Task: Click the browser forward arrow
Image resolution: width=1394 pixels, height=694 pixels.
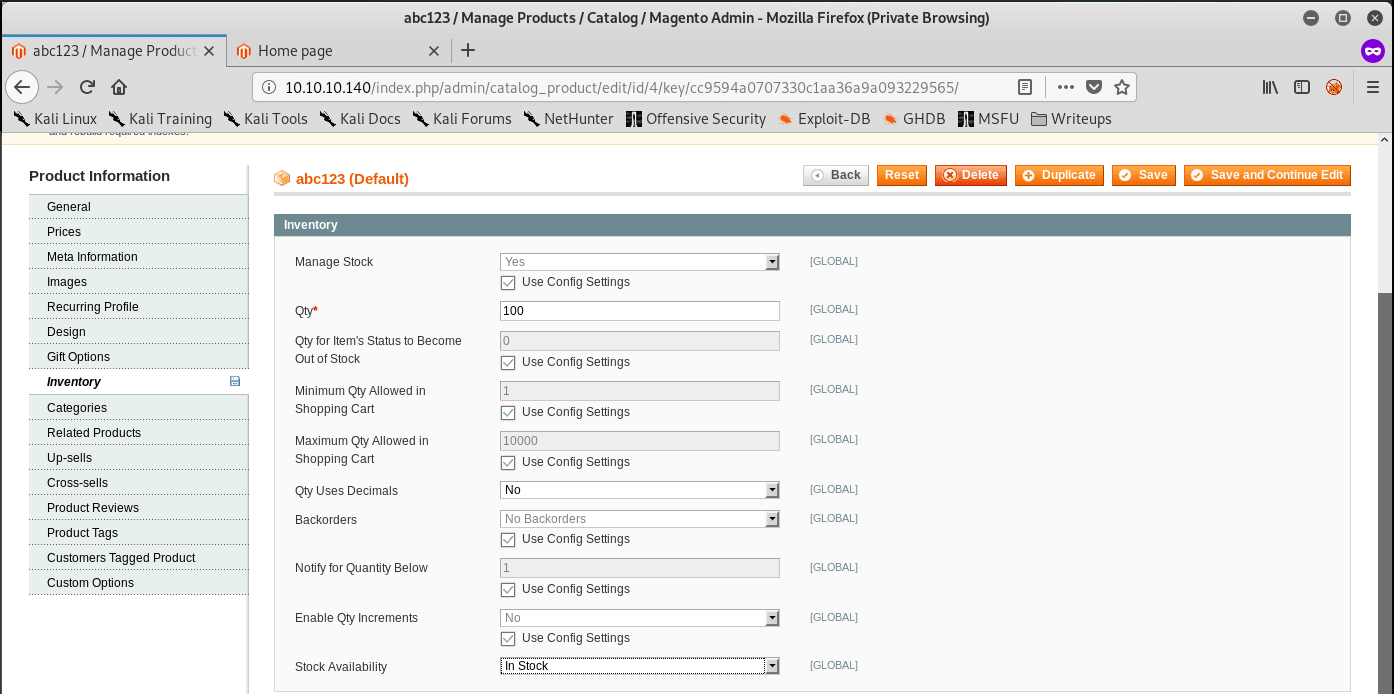Action: pyautogui.click(x=55, y=87)
